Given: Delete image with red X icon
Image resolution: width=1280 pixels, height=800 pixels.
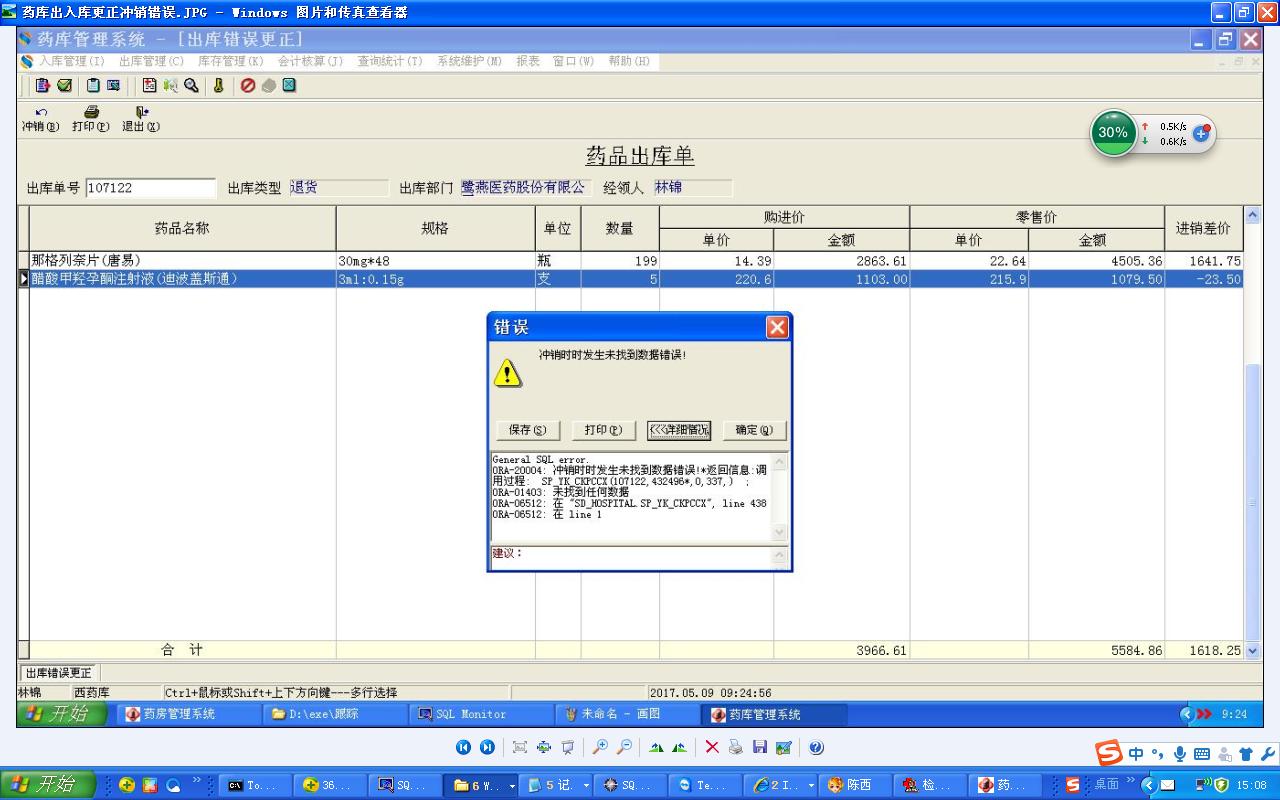Looking at the screenshot, I should [712, 747].
